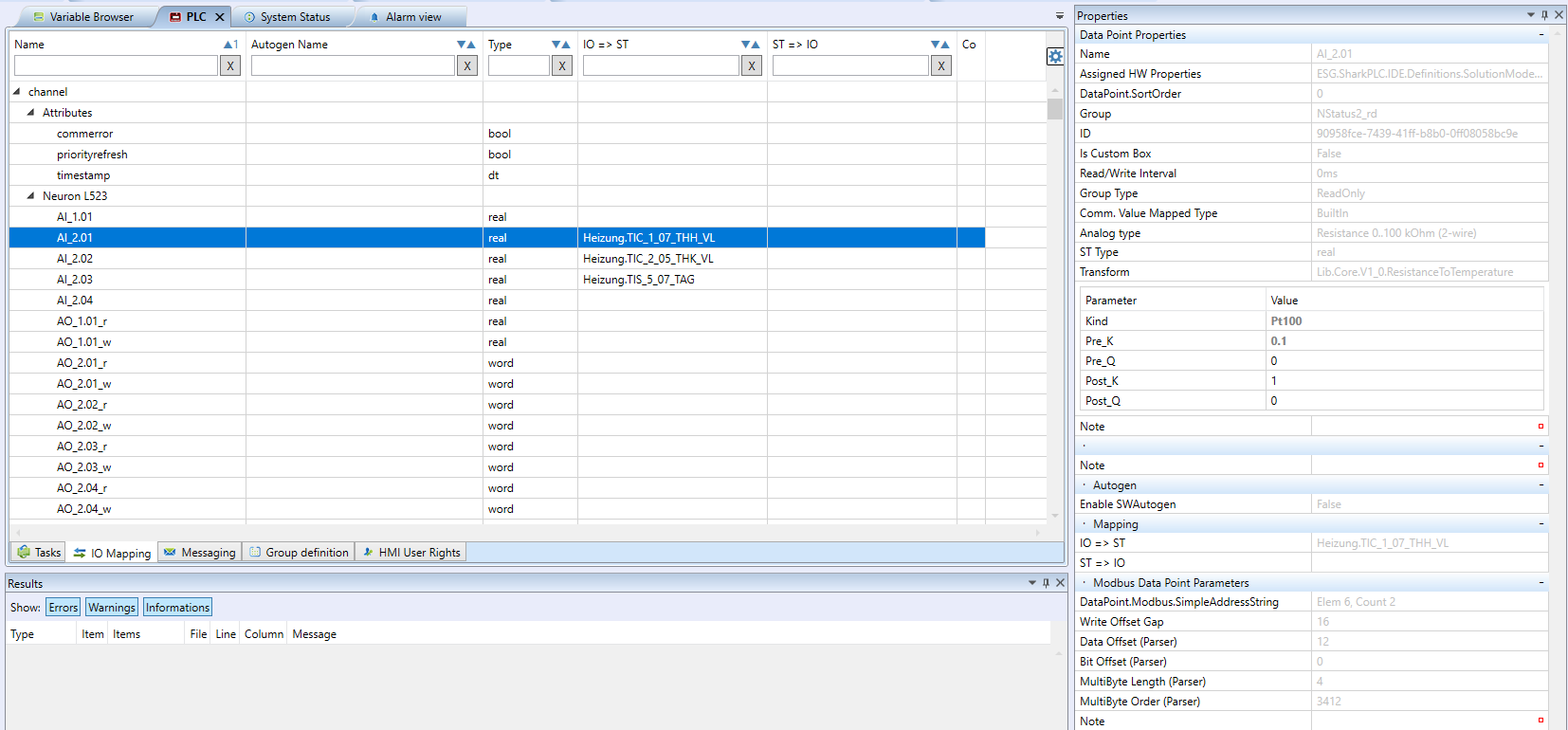Image resolution: width=1568 pixels, height=730 pixels.
Task: Click the IO => ST filter input field
Action: [x=660, y=65]
